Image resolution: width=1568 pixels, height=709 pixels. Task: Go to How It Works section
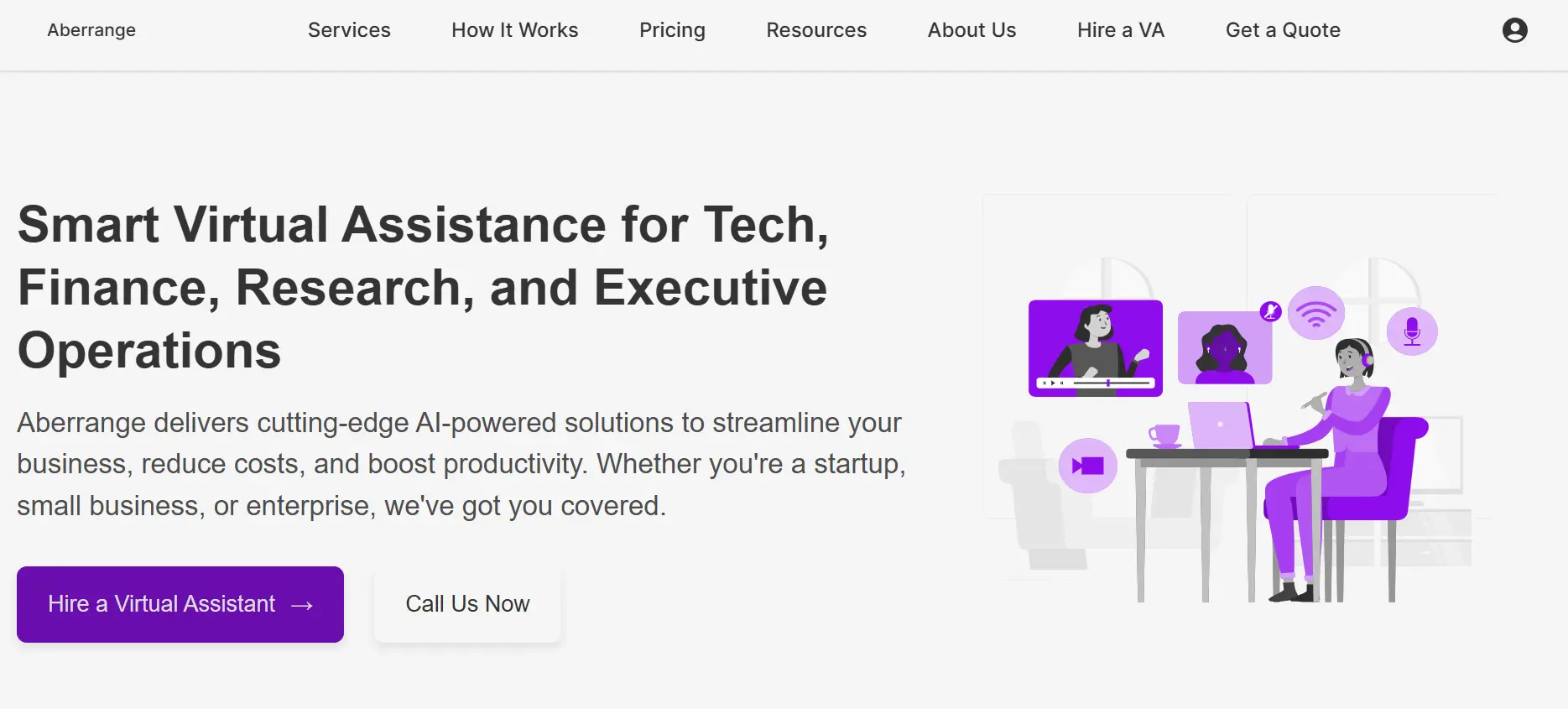point(514,30)
